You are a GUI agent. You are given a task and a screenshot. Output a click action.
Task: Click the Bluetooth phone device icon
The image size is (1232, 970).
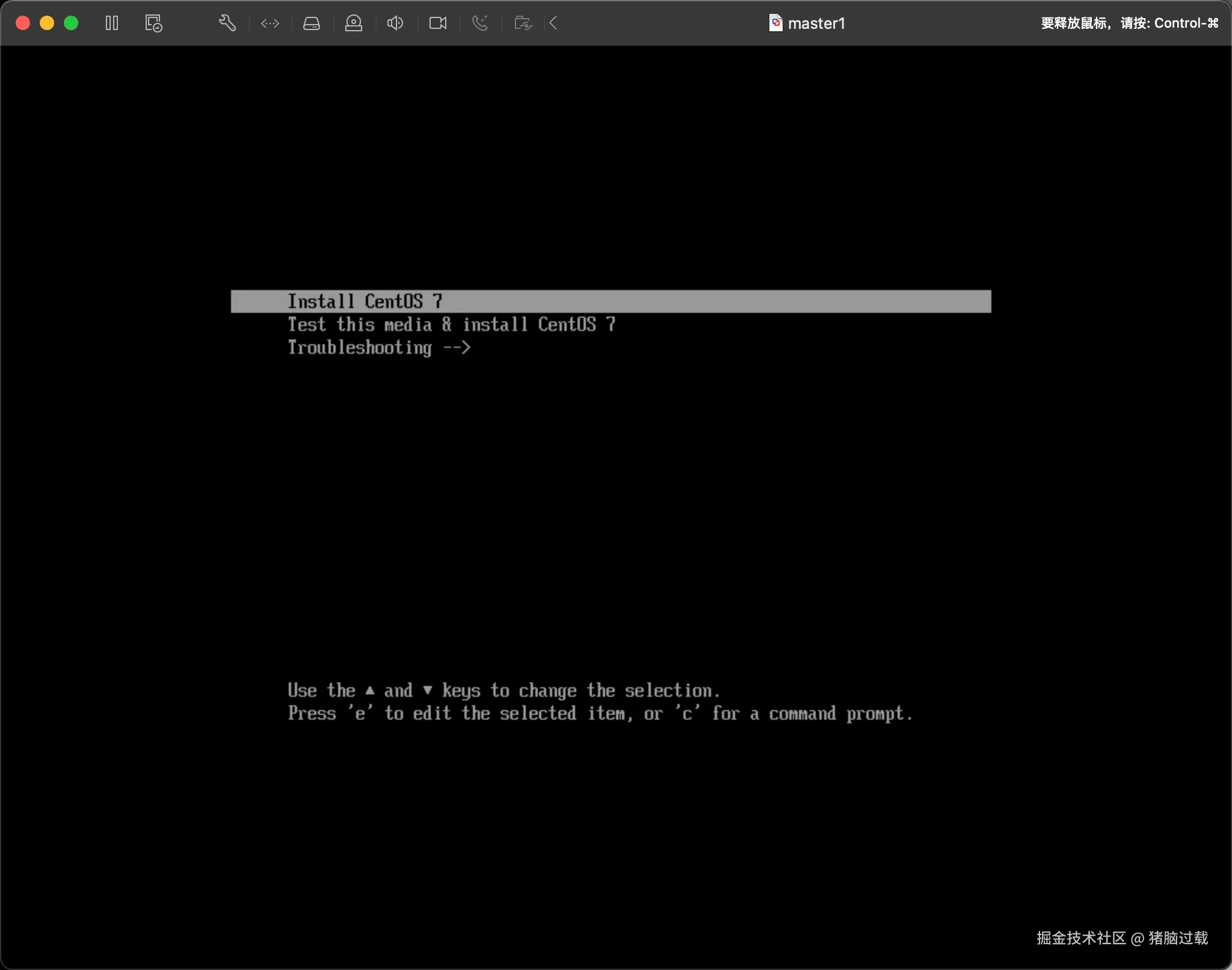(479, 23)
